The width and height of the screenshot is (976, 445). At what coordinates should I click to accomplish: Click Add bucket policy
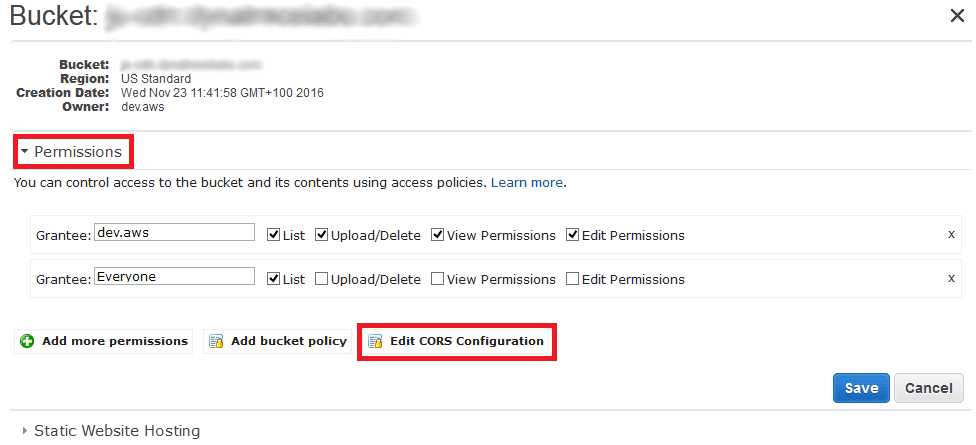[x=278, y=342]
